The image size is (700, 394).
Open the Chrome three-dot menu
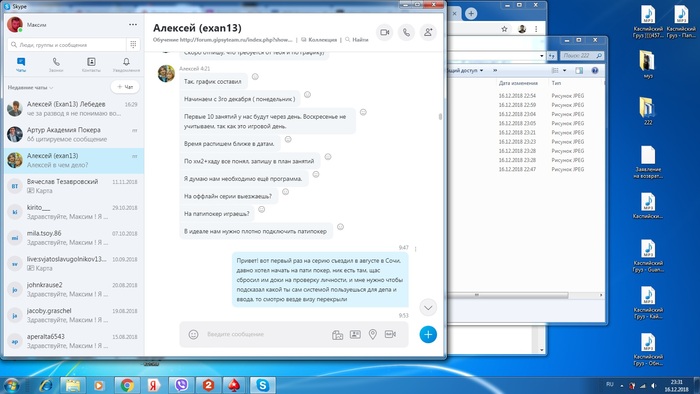536,29
